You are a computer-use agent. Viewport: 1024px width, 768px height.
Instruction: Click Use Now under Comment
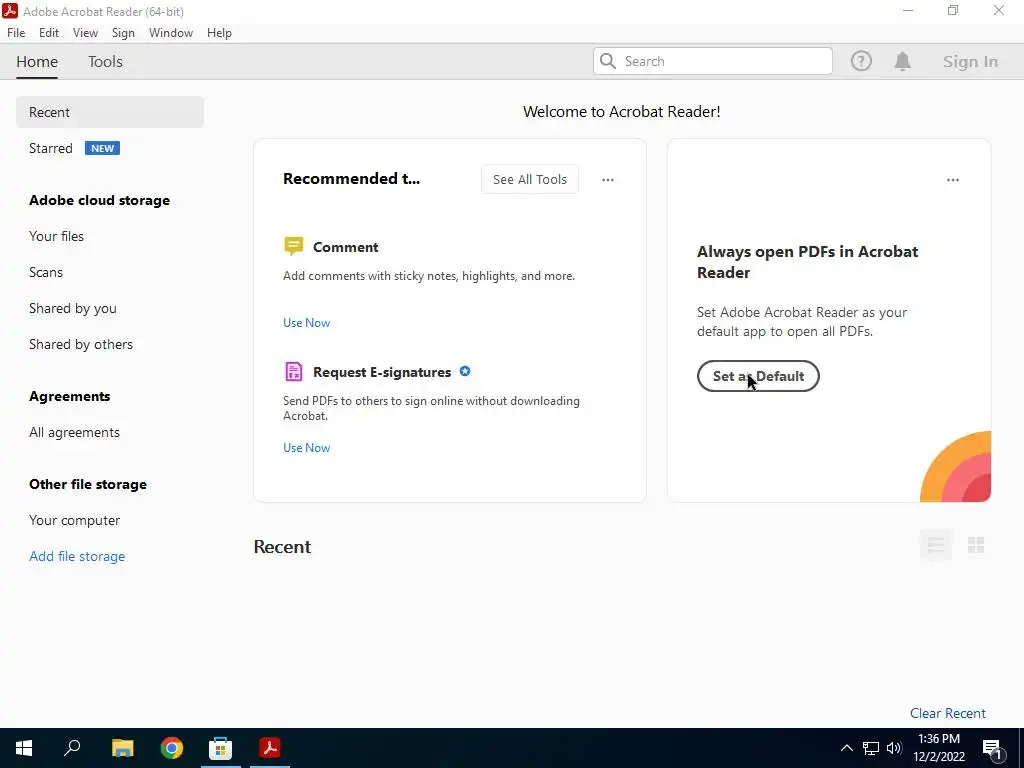pos(306,323)
